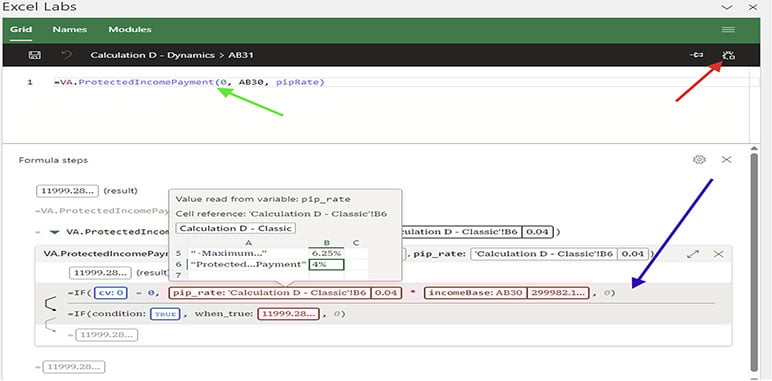Click the Calculation D - Classic sheet button

235,228
